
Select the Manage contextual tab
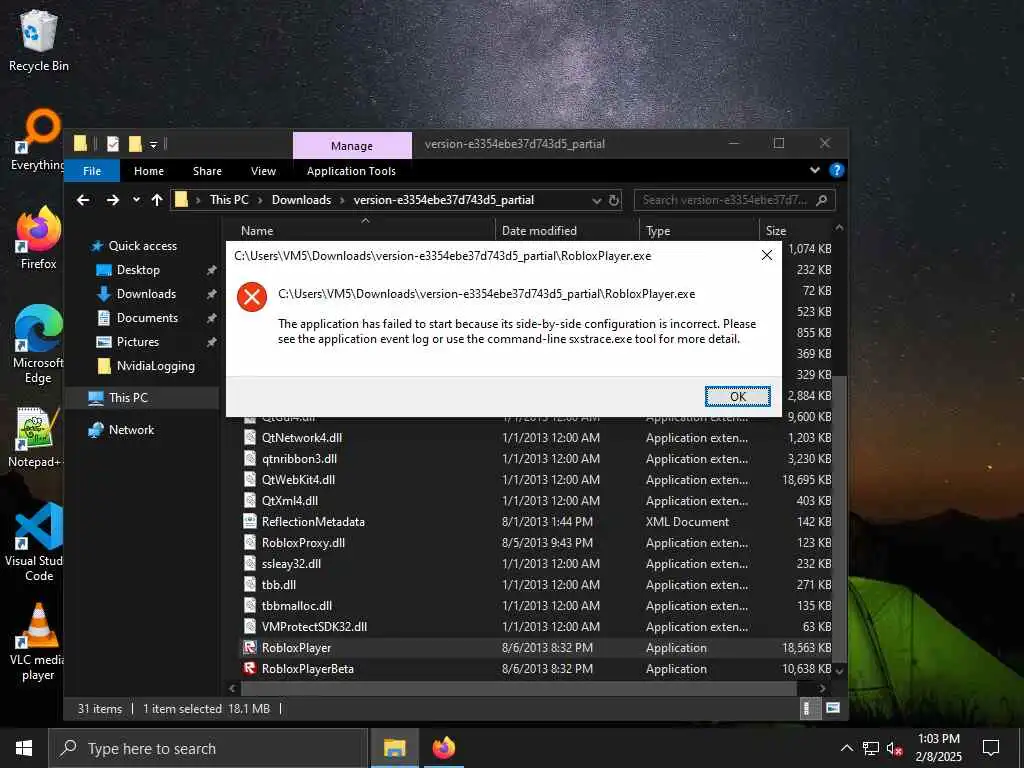coord(352,146)
